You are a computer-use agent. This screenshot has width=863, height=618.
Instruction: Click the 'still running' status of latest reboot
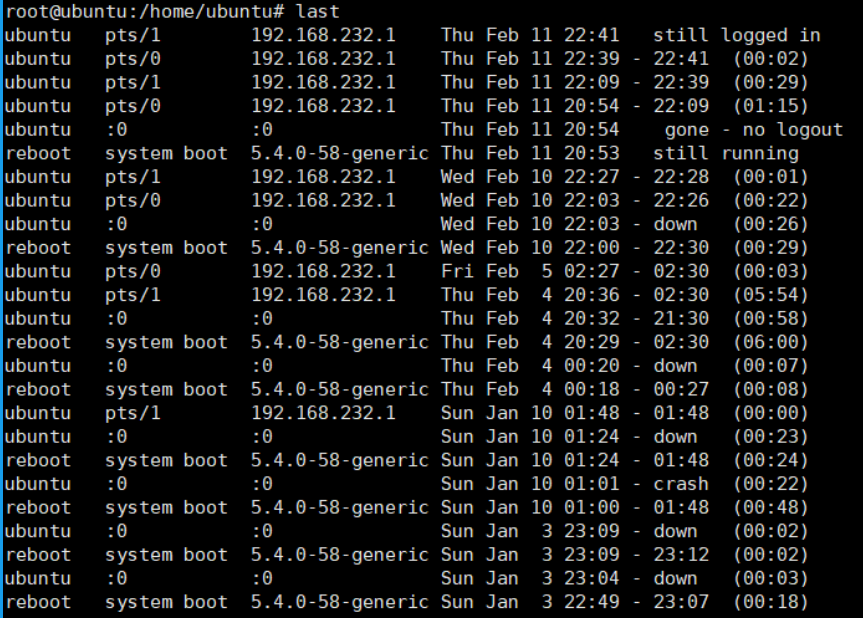point(725,154)
